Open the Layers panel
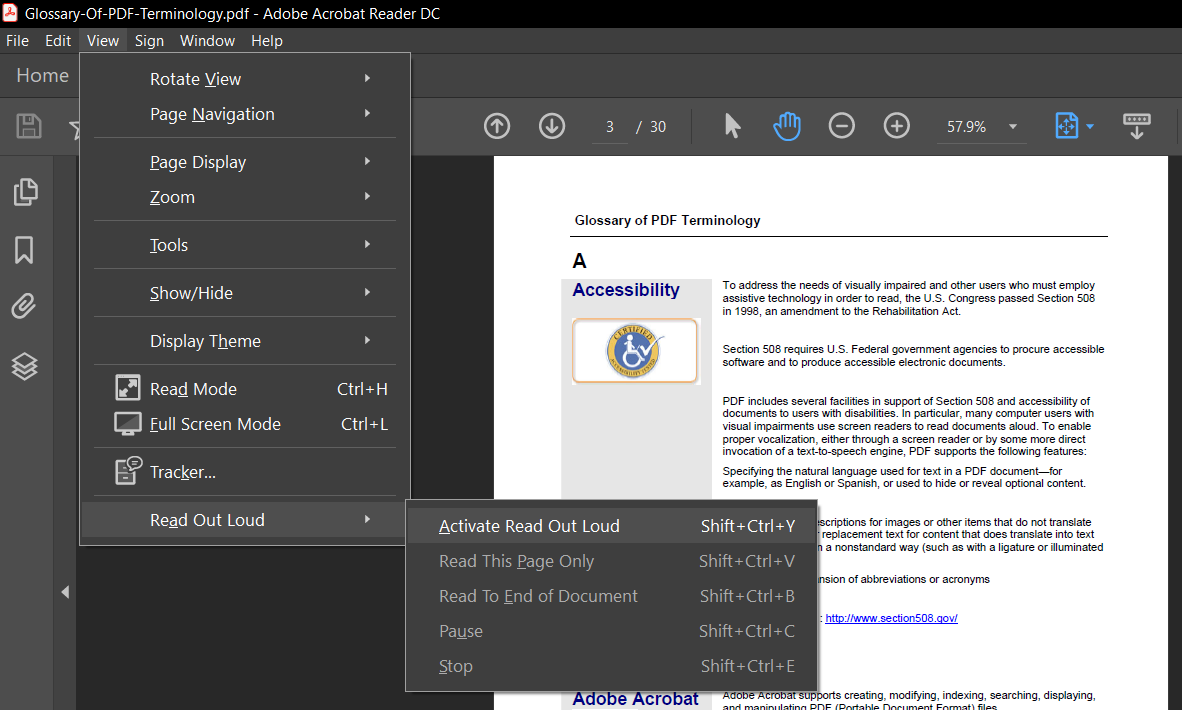1182x710 pixels. [25, 366]
